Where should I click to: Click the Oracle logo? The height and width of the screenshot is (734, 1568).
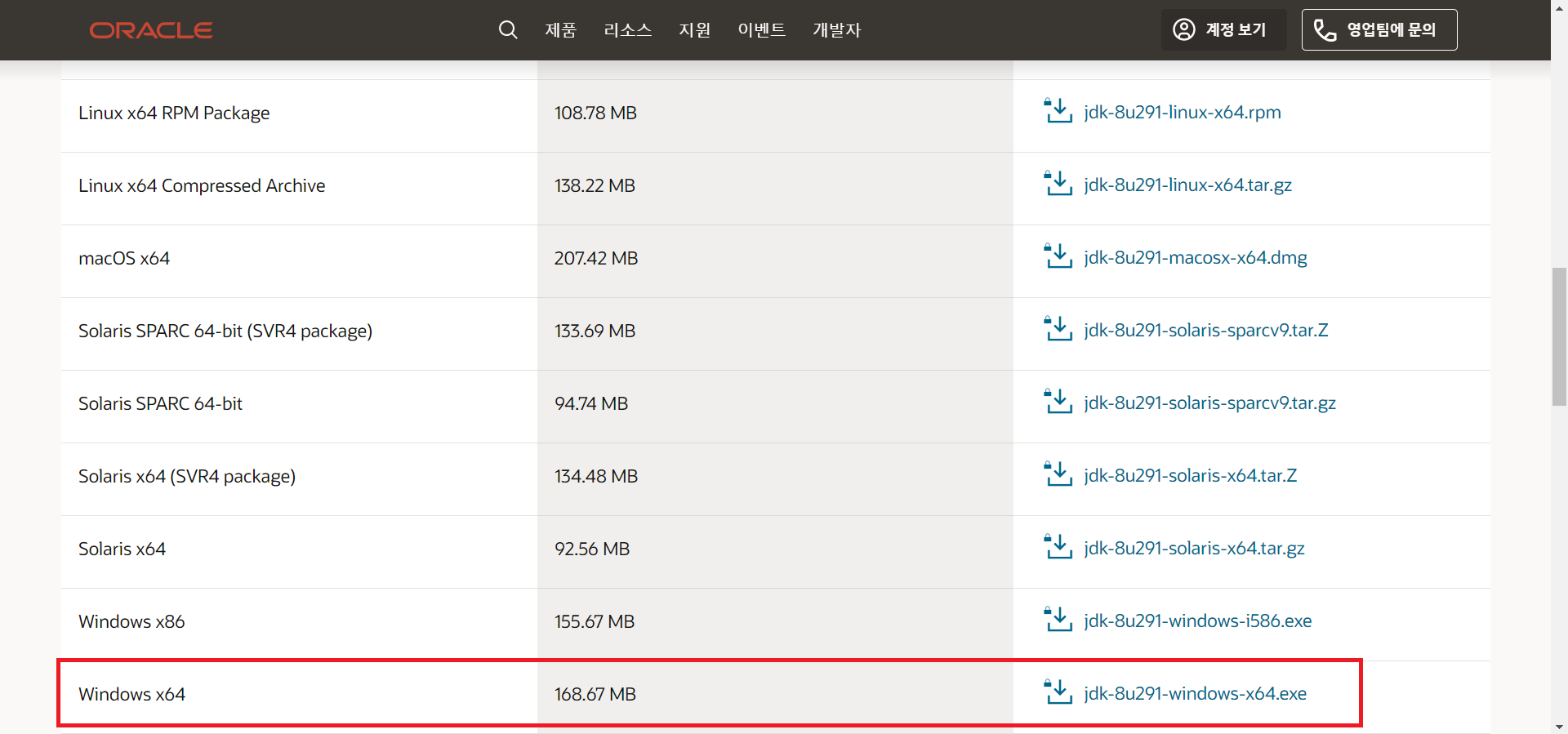151,30
